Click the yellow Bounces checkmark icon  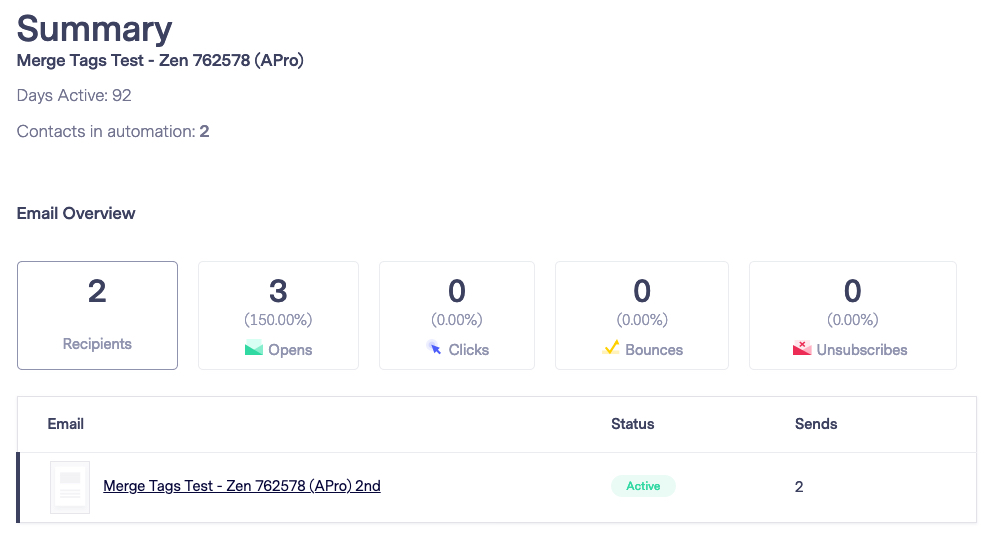(611, 347)
